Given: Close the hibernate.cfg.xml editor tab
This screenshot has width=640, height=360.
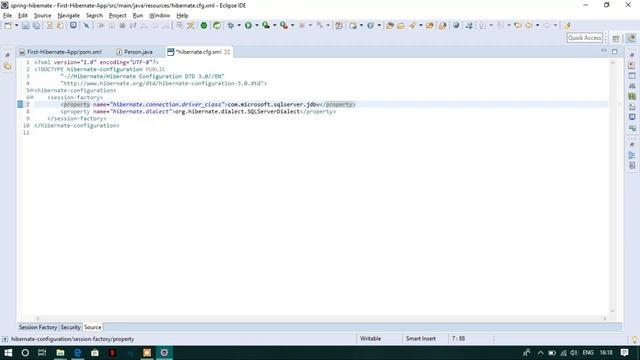Looking at the screenshot, I should tap(227, 52).
